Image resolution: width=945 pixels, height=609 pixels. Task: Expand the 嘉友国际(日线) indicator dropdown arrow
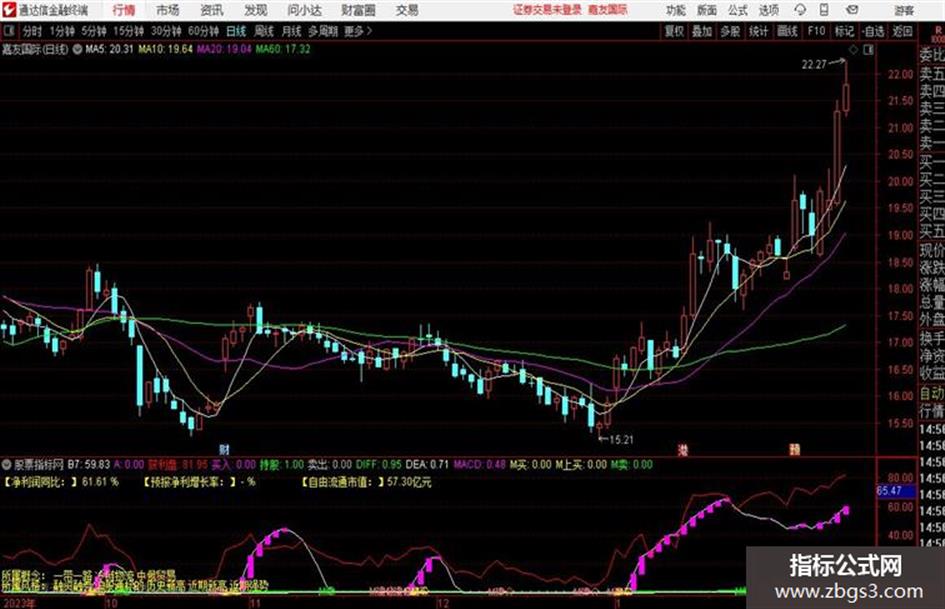pyautogui.click(x=77, y=49)
